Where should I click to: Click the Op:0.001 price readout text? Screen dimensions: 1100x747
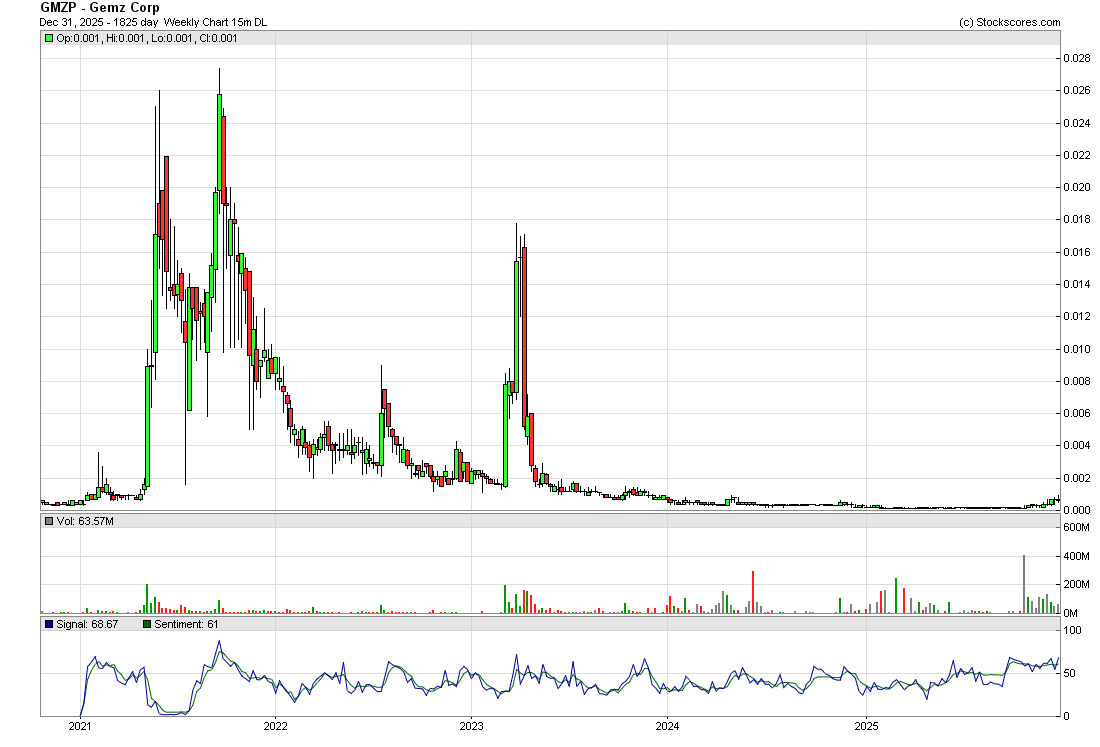click(78, 39)
